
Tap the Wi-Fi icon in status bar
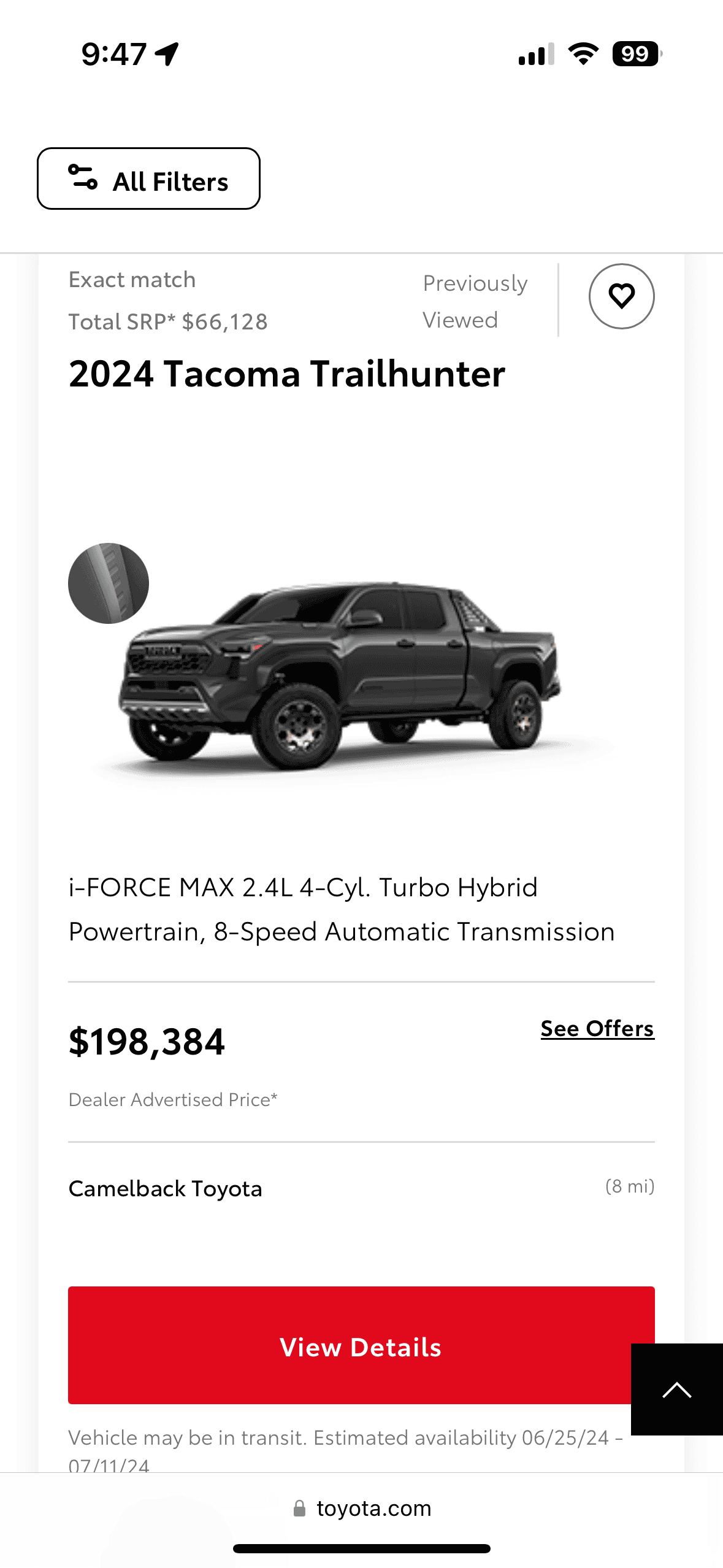pos(583,54)
